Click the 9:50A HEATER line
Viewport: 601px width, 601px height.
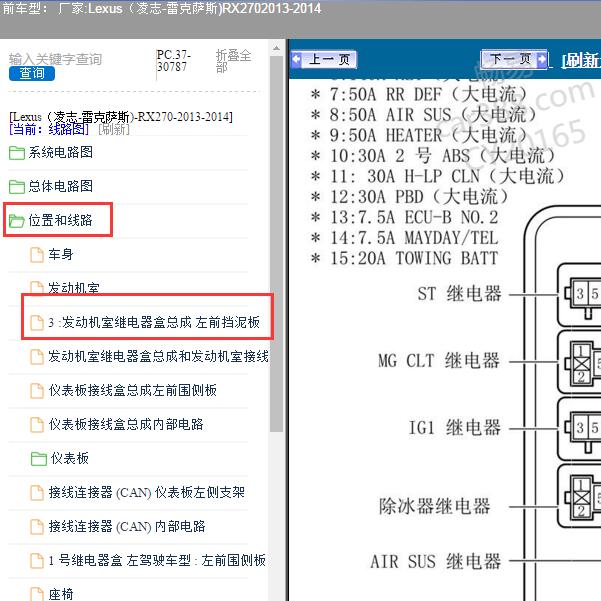pos(419,135)
